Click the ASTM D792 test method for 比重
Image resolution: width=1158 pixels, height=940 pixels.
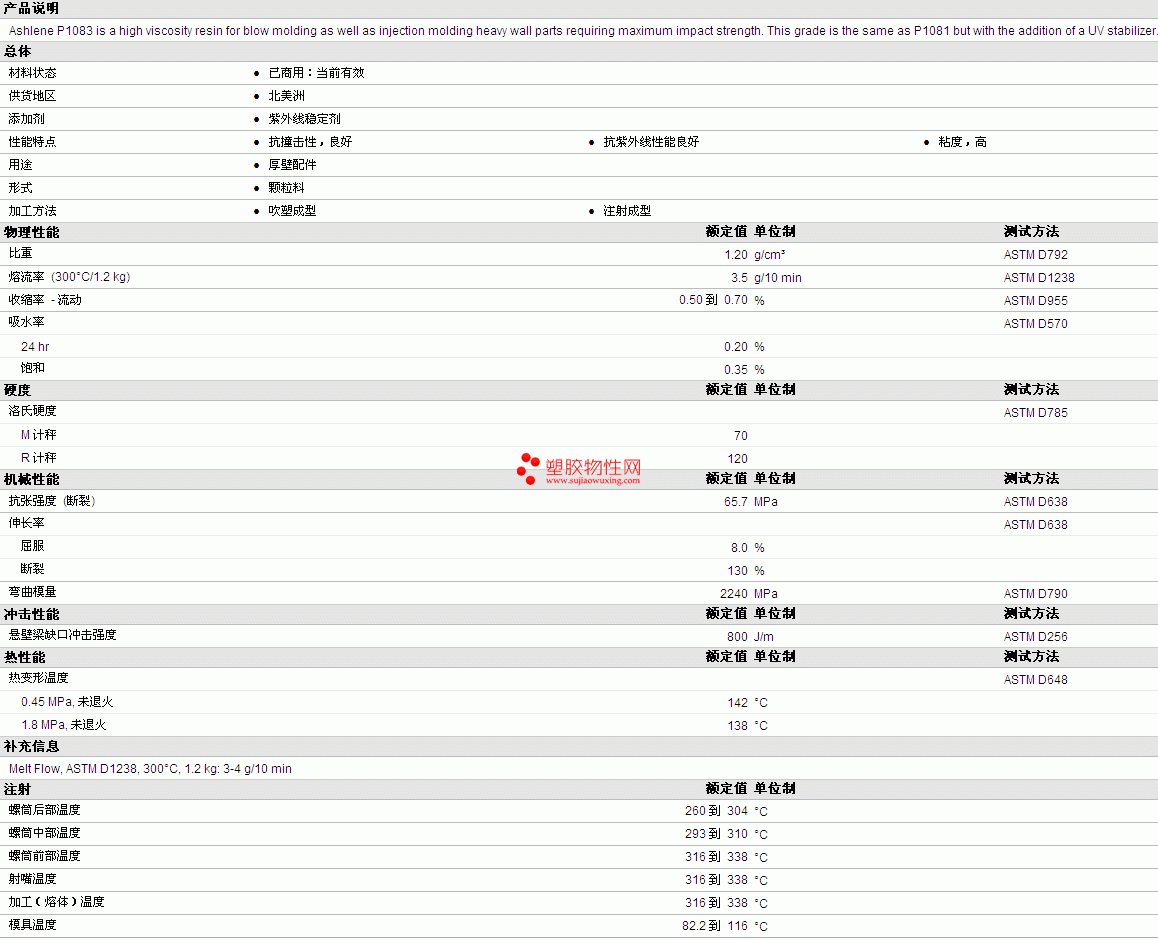tap(1035, 255)
